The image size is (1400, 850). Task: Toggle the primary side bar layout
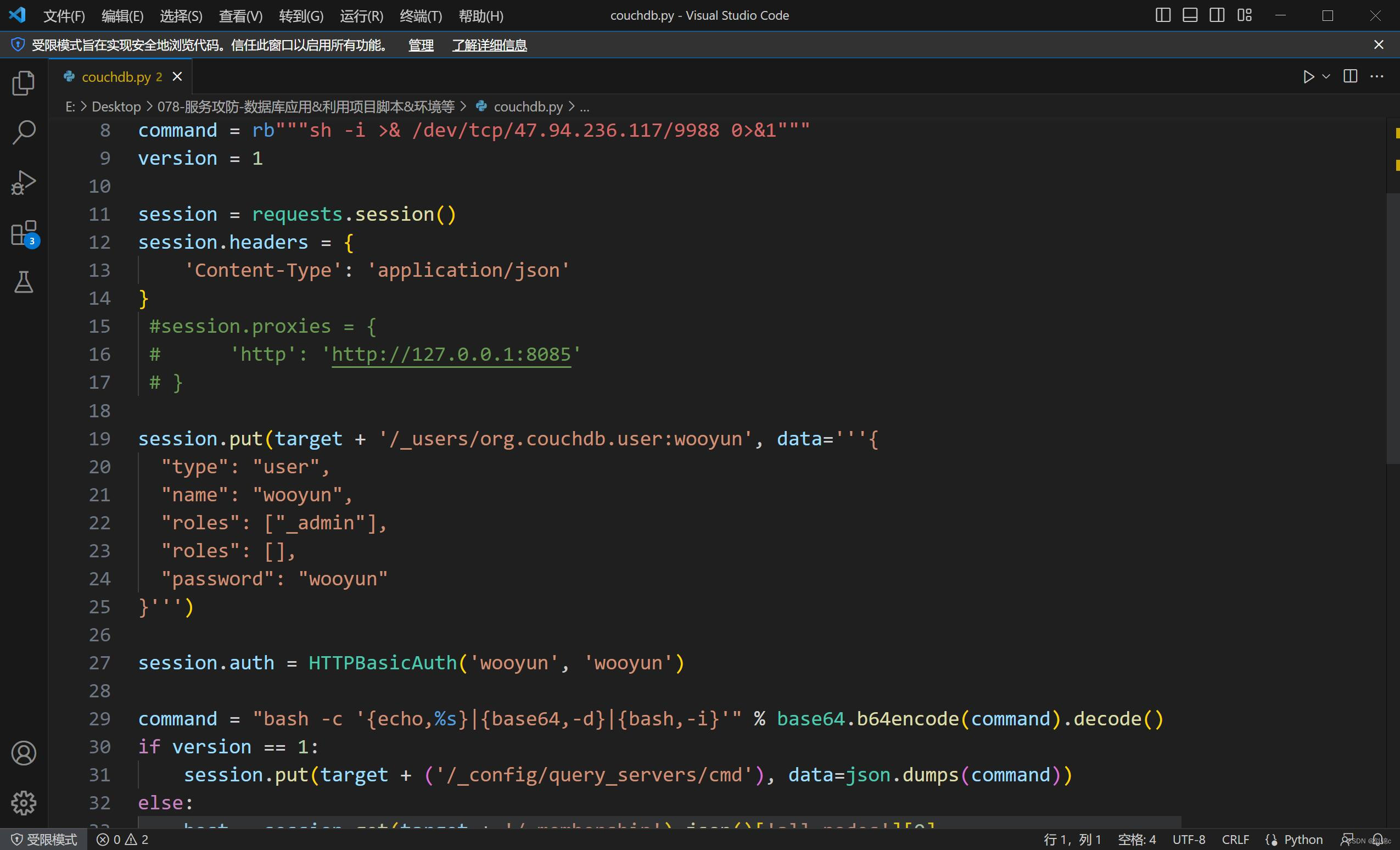1162,15
